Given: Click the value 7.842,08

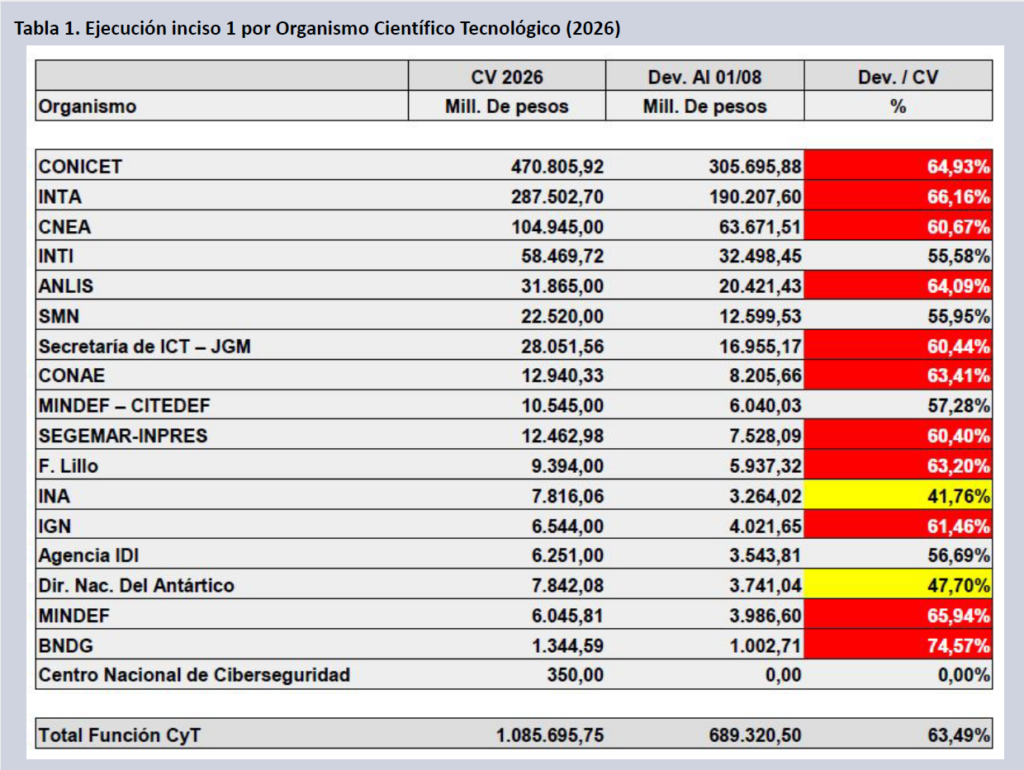Looking at the screenshot, I should click(x=568, y=585).
